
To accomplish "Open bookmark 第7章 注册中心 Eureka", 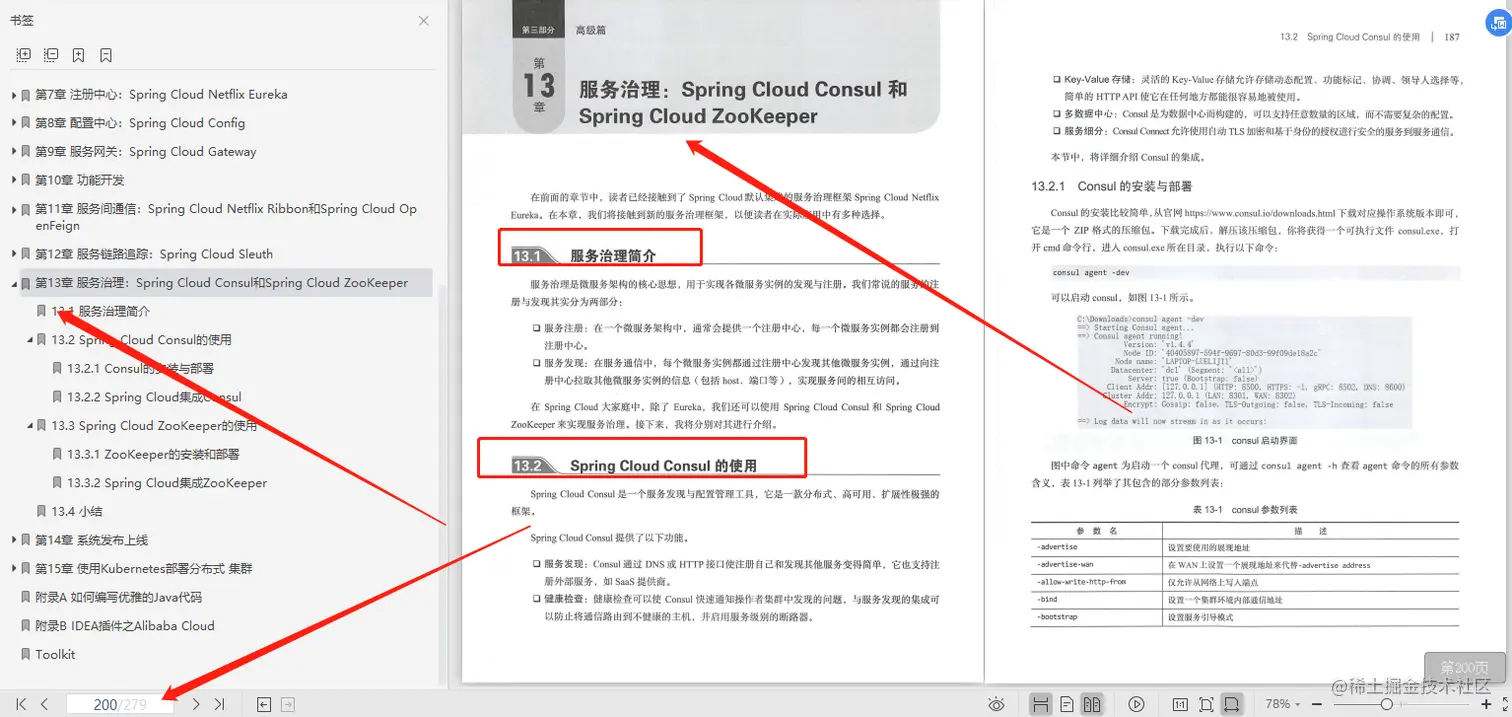I will 161,95.
